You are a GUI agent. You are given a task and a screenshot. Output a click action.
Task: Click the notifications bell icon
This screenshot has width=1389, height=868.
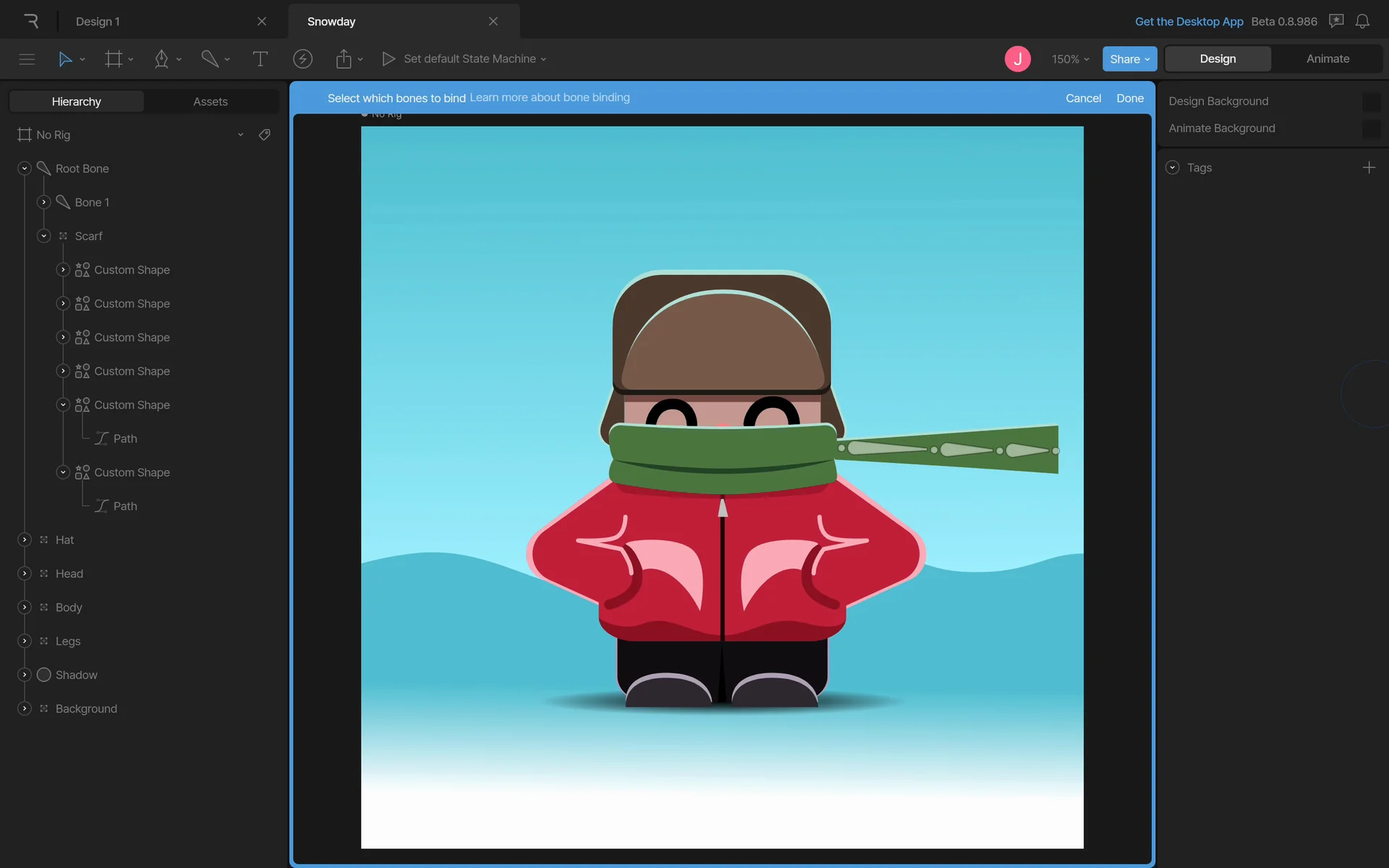click(1362, 21)
